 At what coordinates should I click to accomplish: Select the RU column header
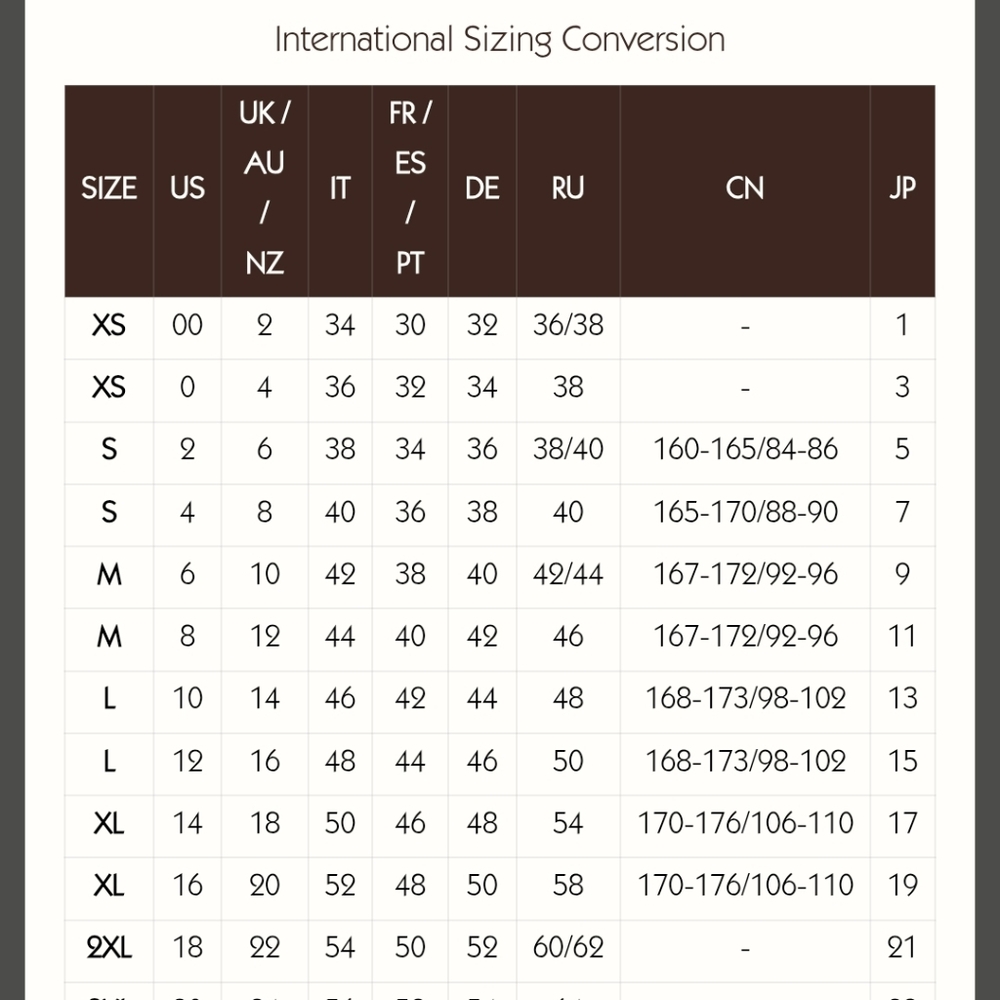click(568, 188)
